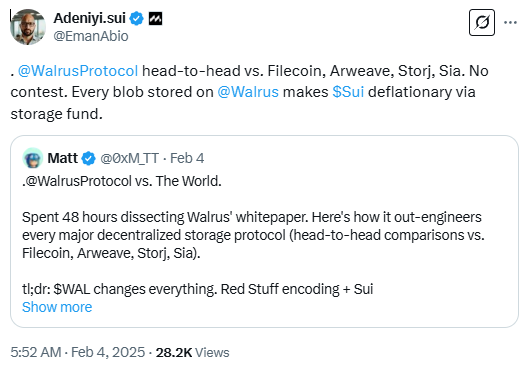Open Matt's display name in the quoted tweet
This screenshot has width=531, height=375.
pyautogui.click(x=63, y=158)
